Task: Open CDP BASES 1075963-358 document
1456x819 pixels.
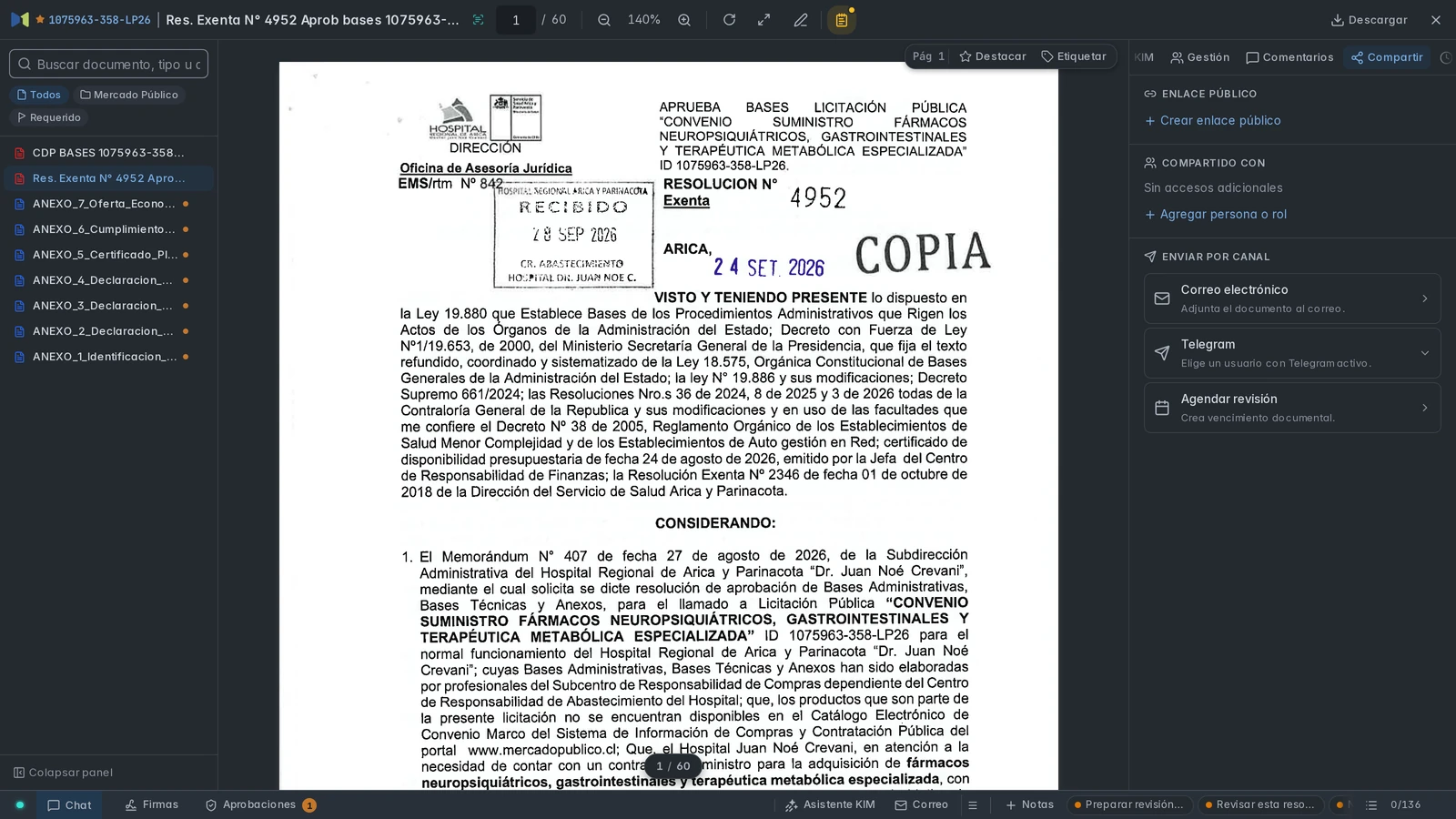Action: 108,153
